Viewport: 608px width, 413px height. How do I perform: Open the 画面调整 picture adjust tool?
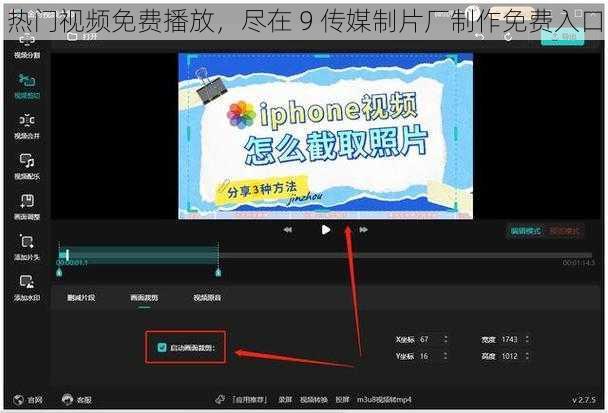[x=27, y=207]
